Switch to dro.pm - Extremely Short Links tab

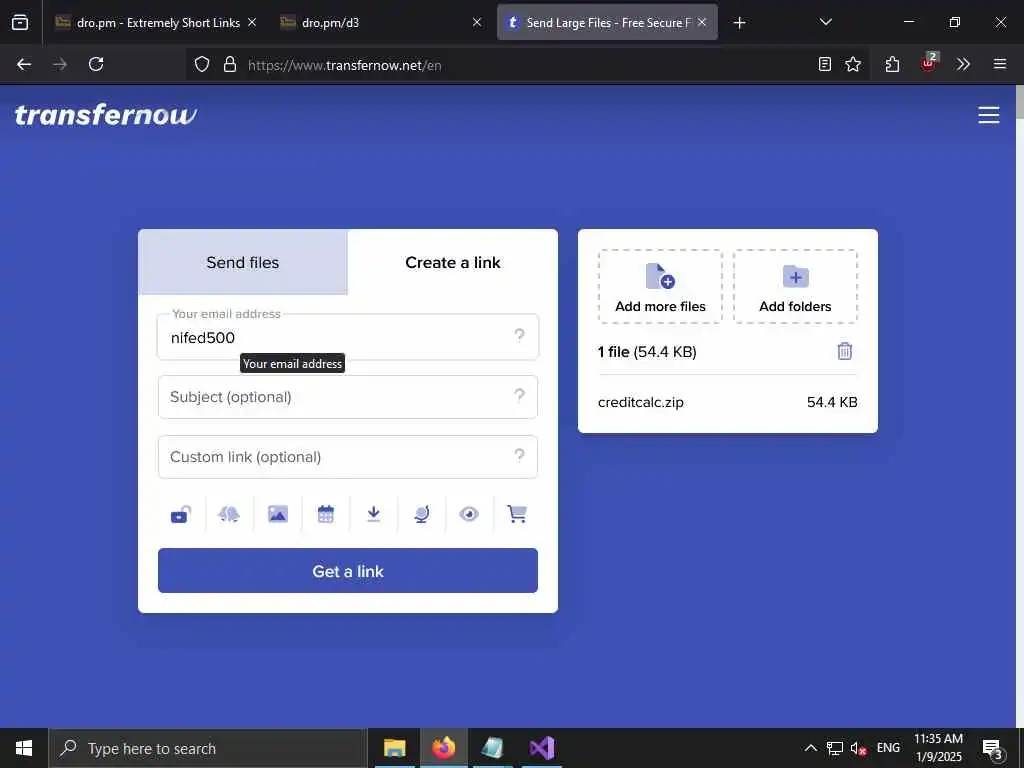157,23
